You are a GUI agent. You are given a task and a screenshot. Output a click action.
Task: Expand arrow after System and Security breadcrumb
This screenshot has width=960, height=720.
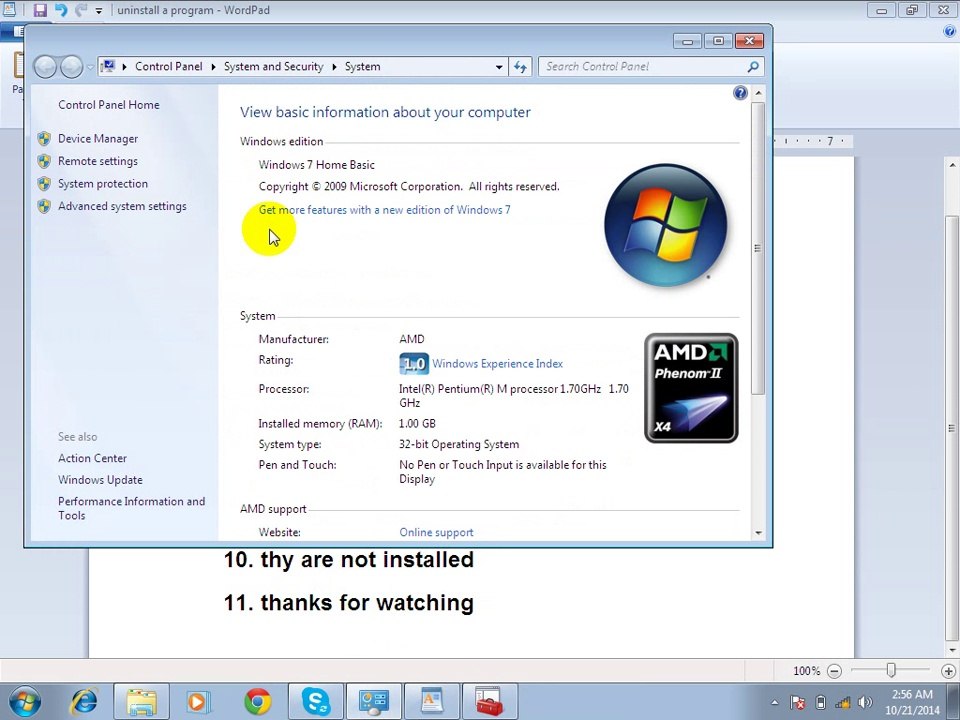[334, 67]
